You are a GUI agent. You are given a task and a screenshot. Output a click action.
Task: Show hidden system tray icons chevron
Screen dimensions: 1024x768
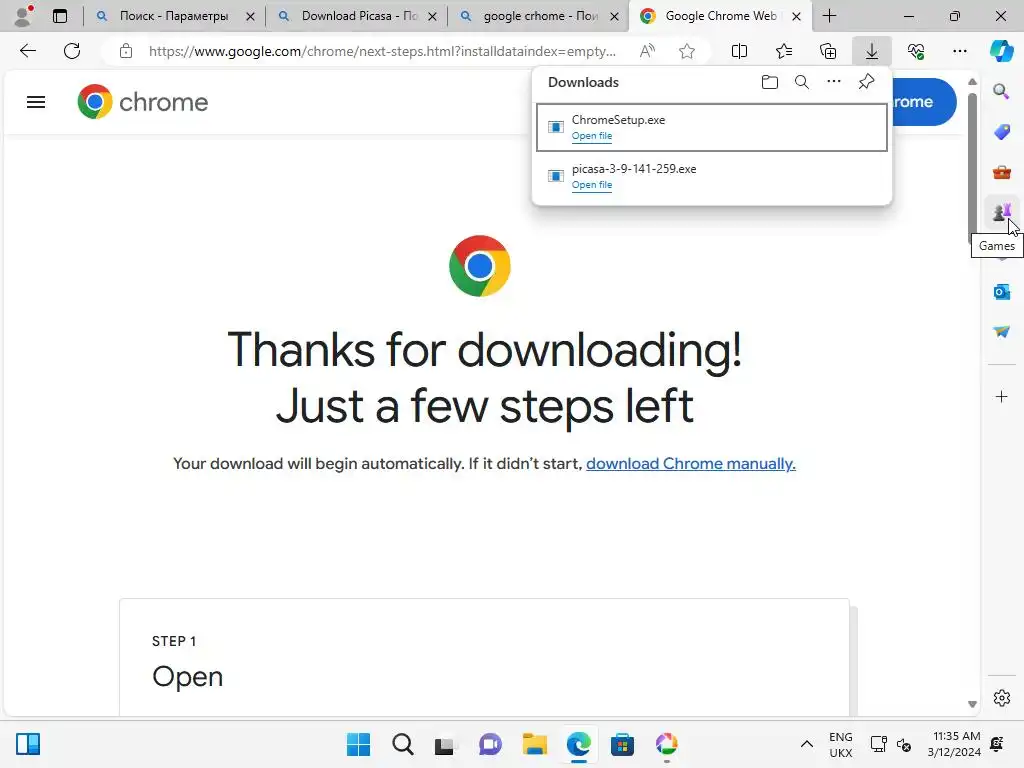(807, 744)
